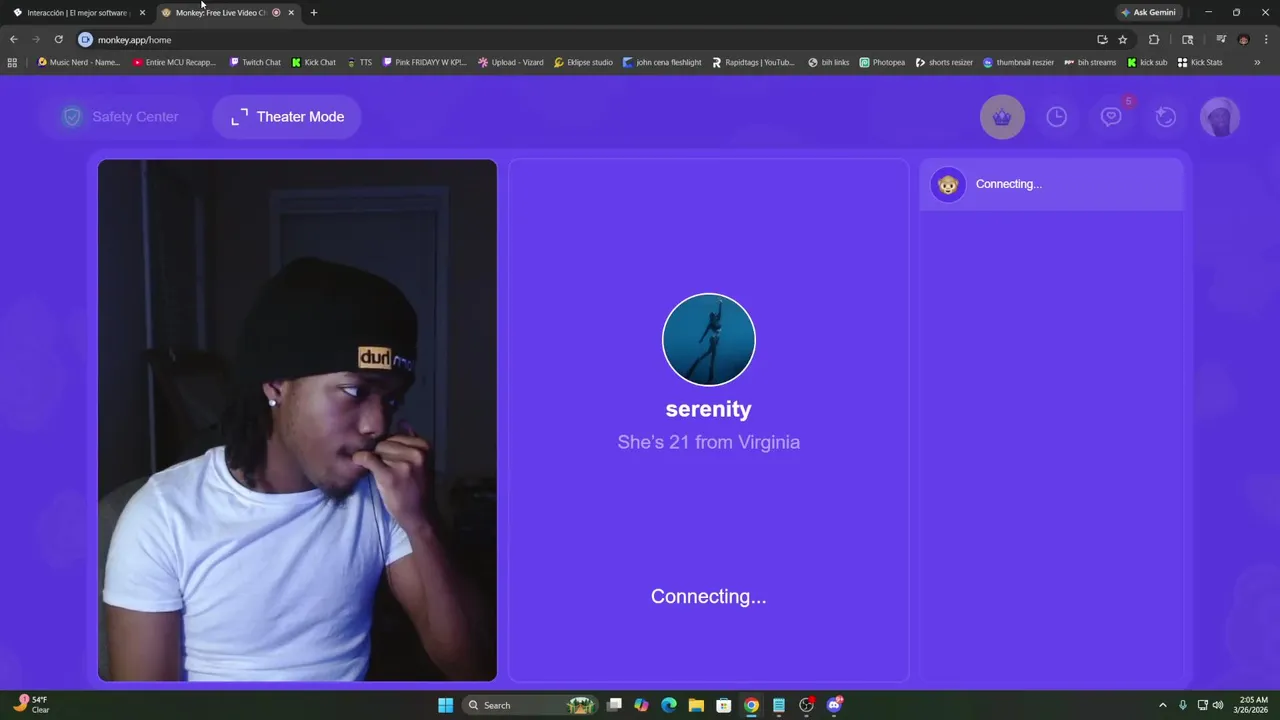Open the weather widget showing 54°F
Screen dimensions: 1280x720
click(x=30, y=705)
